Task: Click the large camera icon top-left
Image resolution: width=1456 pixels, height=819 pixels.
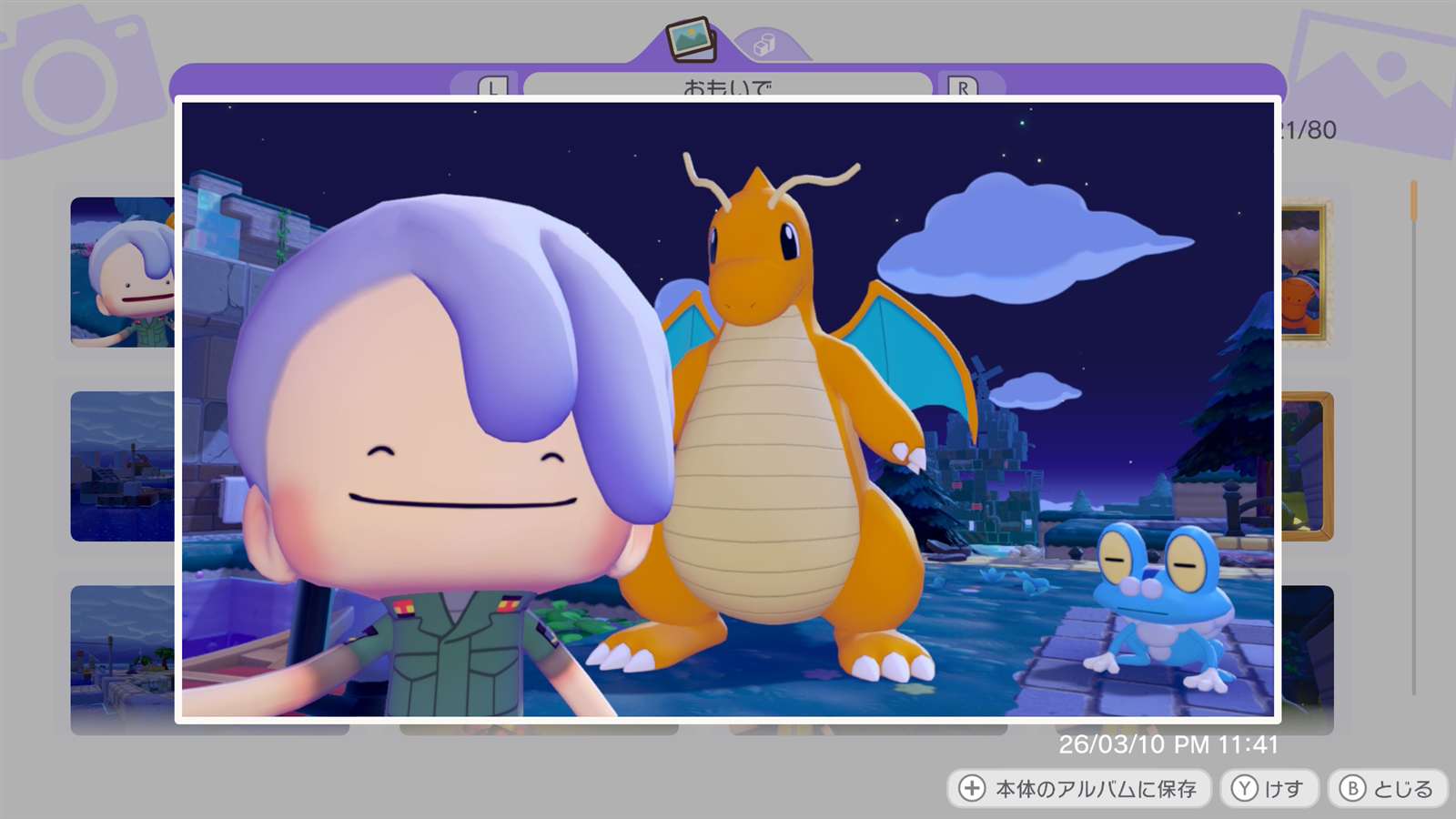Action: (73, 82)
